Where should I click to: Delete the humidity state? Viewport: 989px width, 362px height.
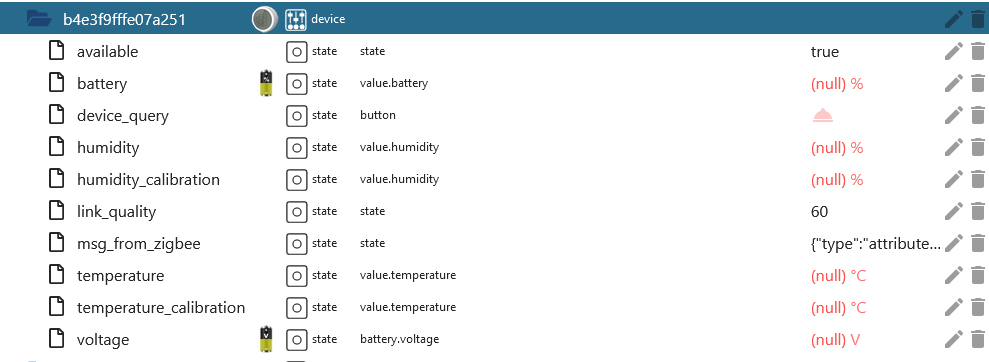[977, 148]
